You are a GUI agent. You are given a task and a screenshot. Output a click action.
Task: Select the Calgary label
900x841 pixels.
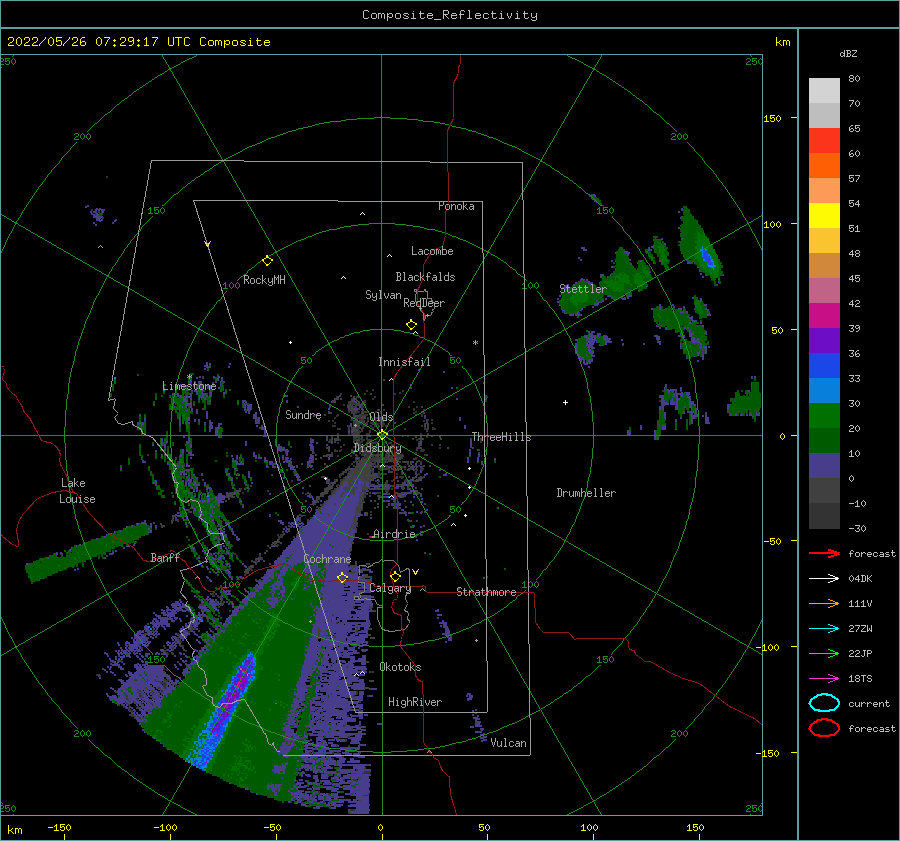coord(390,588)
